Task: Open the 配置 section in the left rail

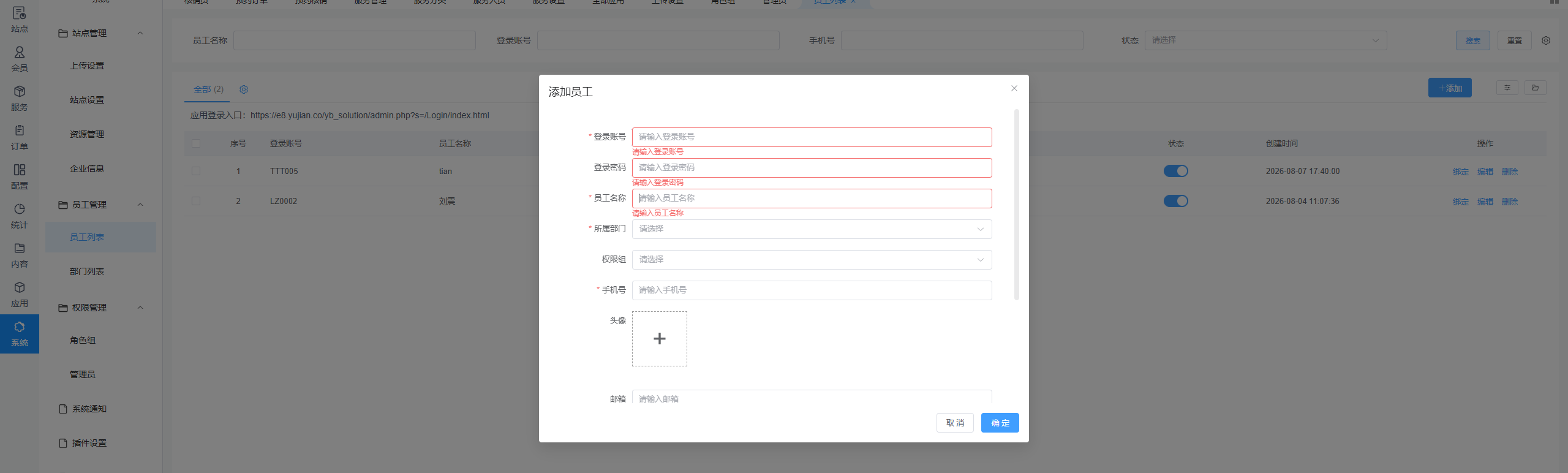Action: (20, 177)
